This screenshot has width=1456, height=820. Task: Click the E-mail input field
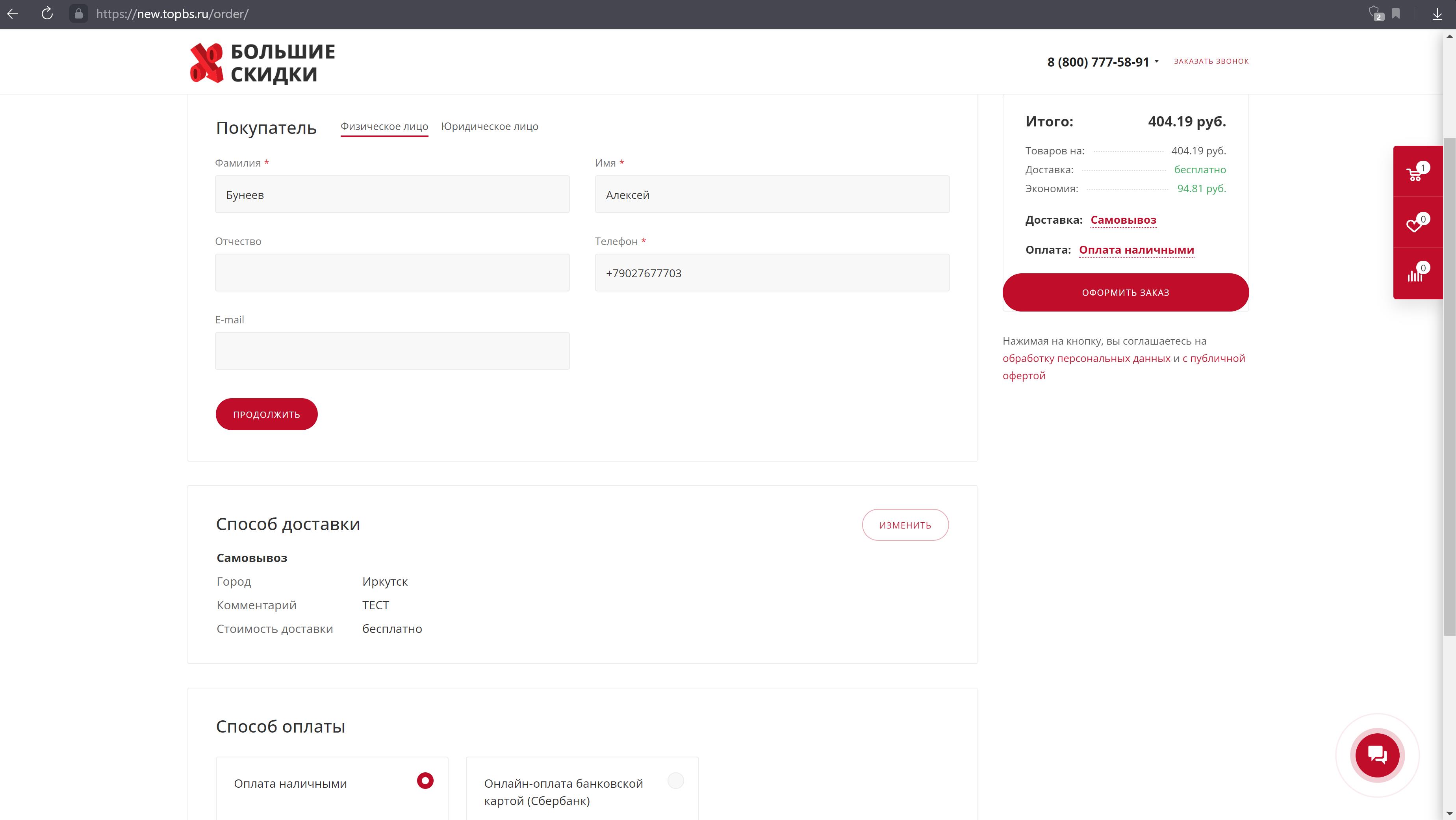(392, 351)
